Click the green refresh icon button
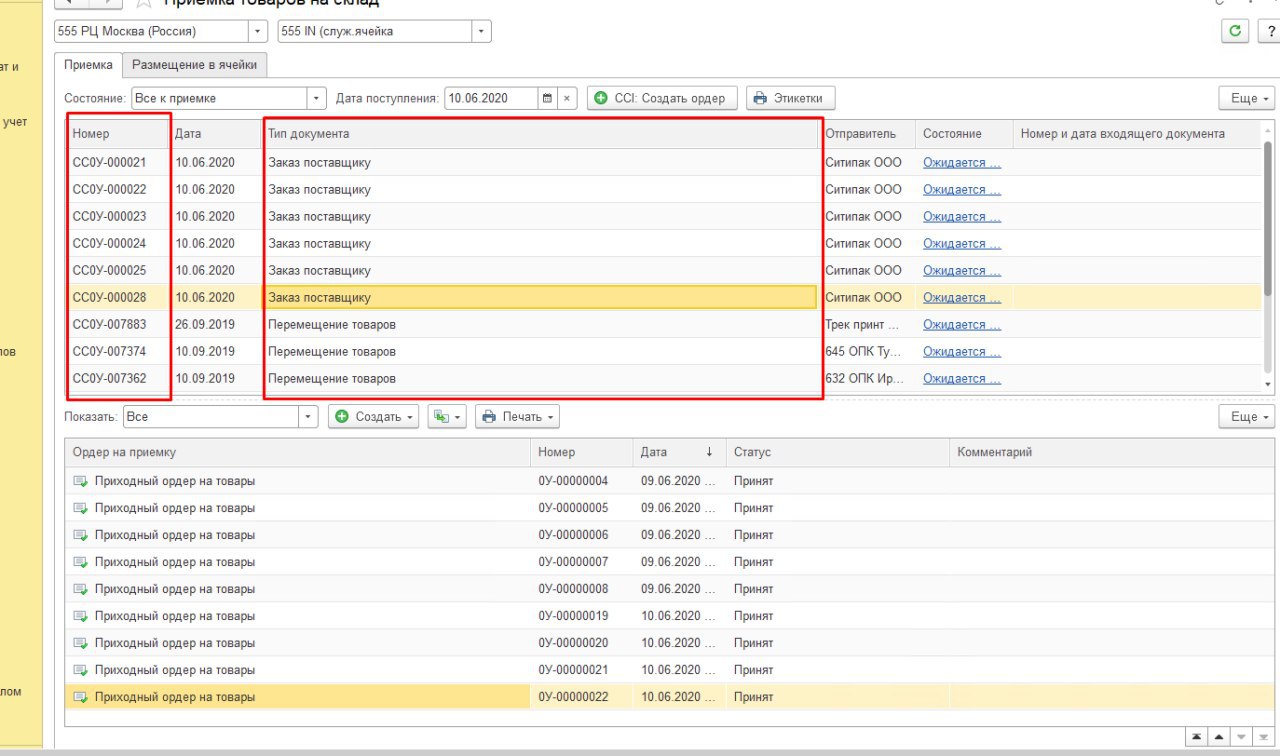Image resolution: width=1280 pixels, height=756 pixels. pyautogui.click(x=1235, y=31)
